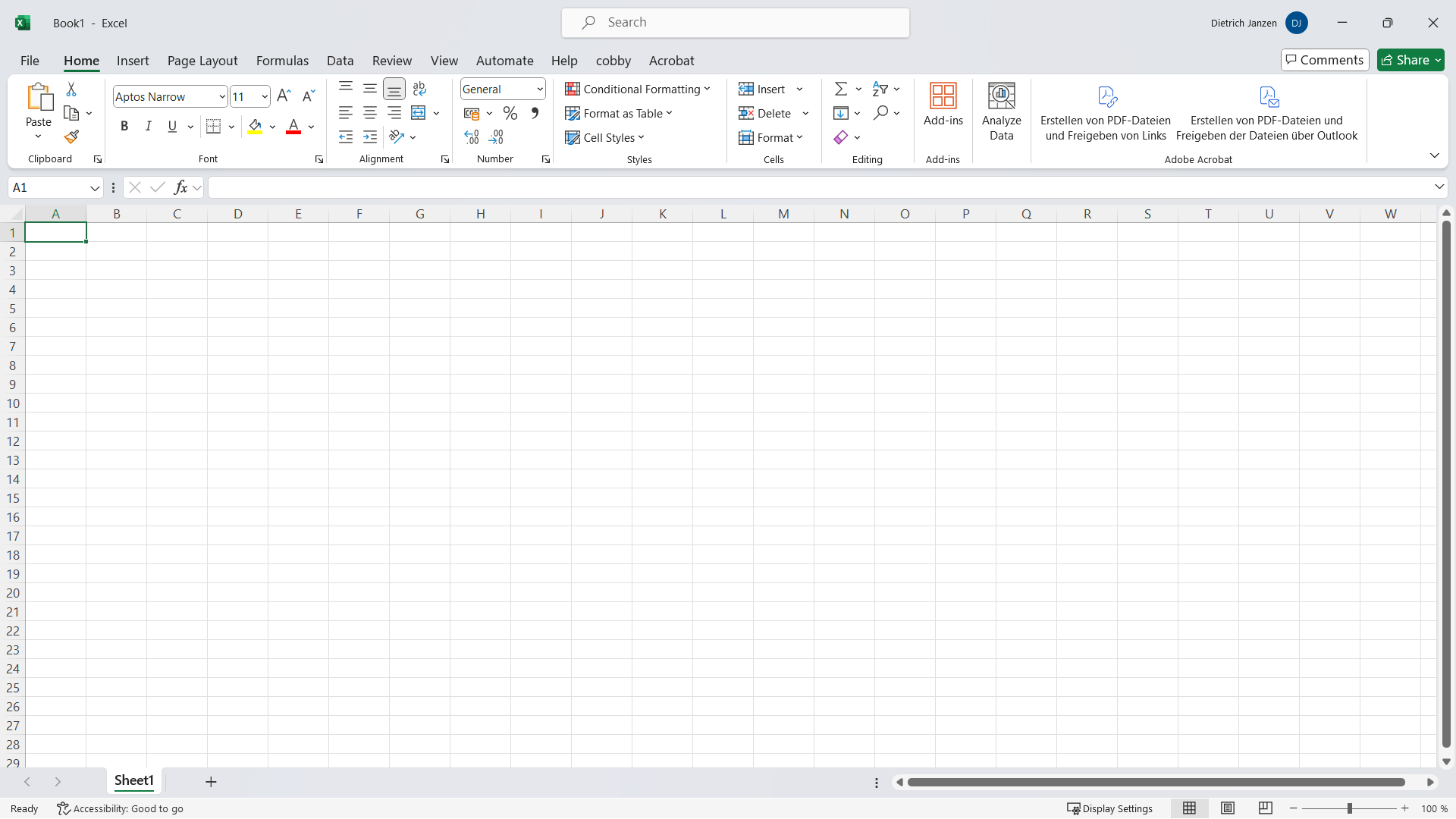Open the Analyze Data tool
The width and height of the screenshot is (1456, 819).
[x=1001, y=112]
